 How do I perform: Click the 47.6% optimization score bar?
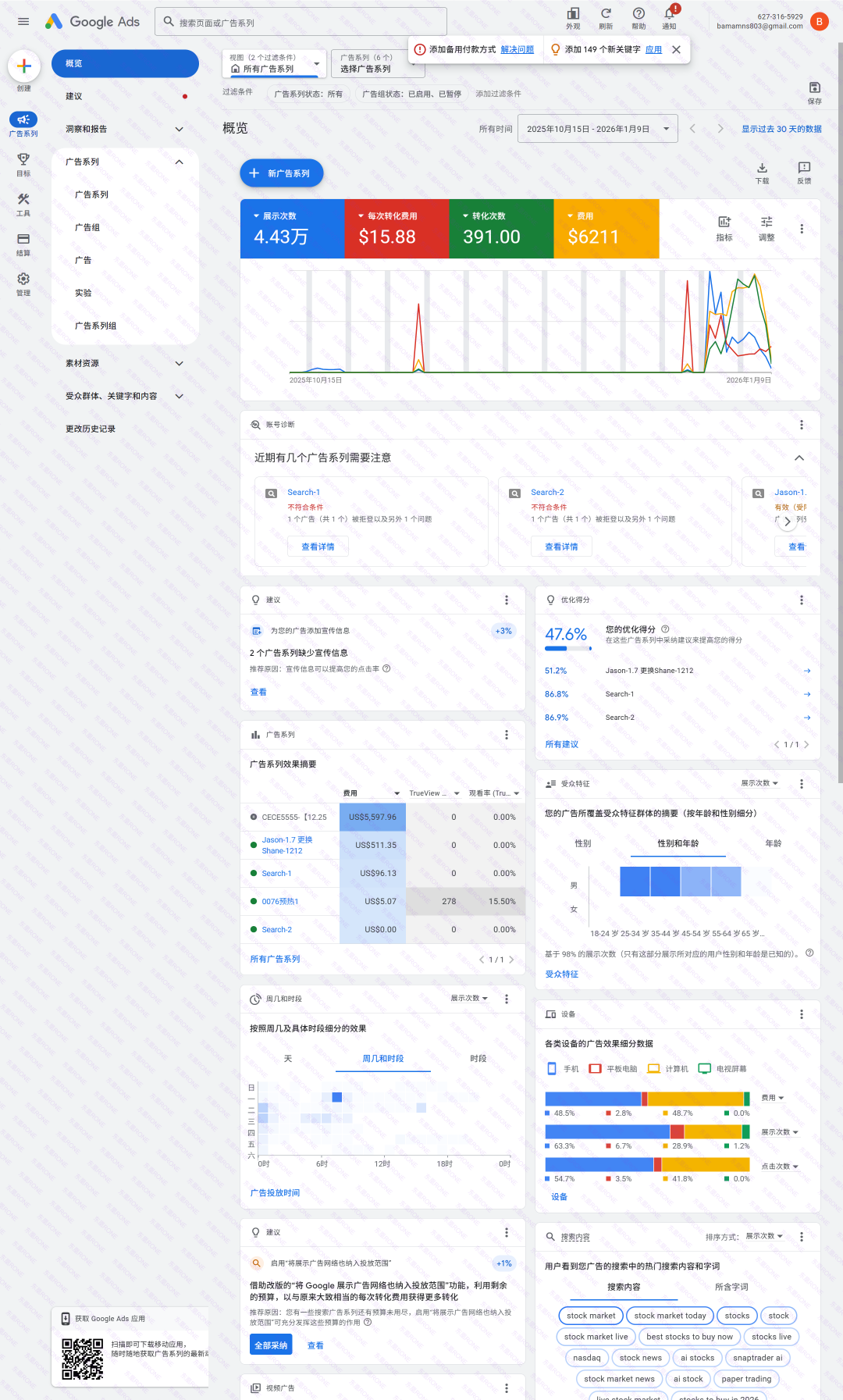tap(567, 648)
